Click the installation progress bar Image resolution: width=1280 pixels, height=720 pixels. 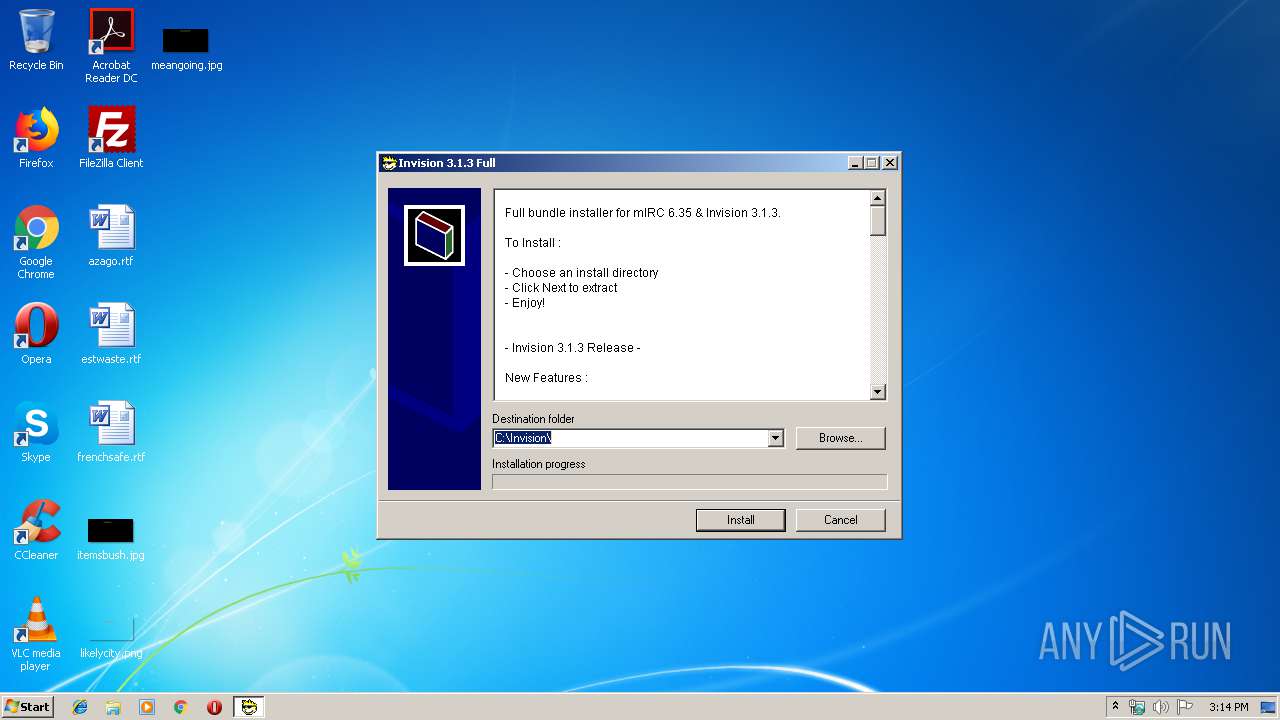point(690,482)
